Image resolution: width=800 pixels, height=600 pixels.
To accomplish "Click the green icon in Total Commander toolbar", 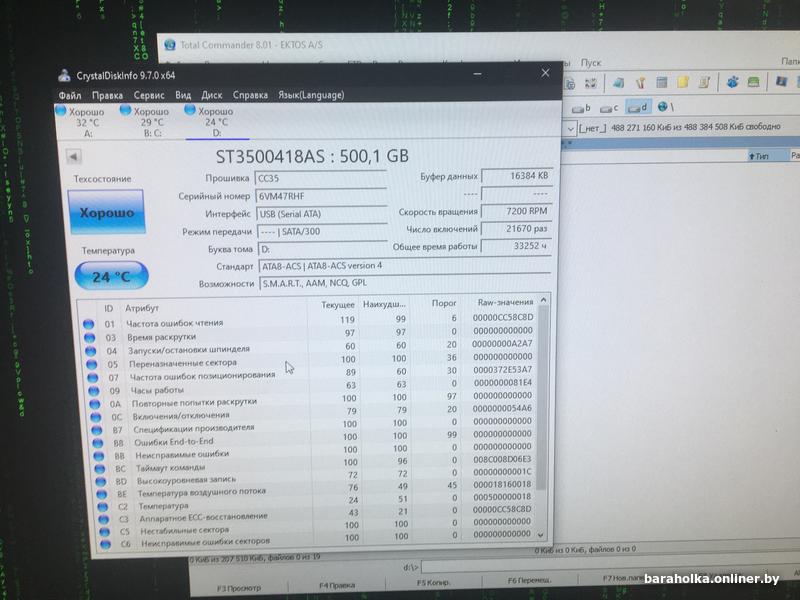I will [754, 82].
